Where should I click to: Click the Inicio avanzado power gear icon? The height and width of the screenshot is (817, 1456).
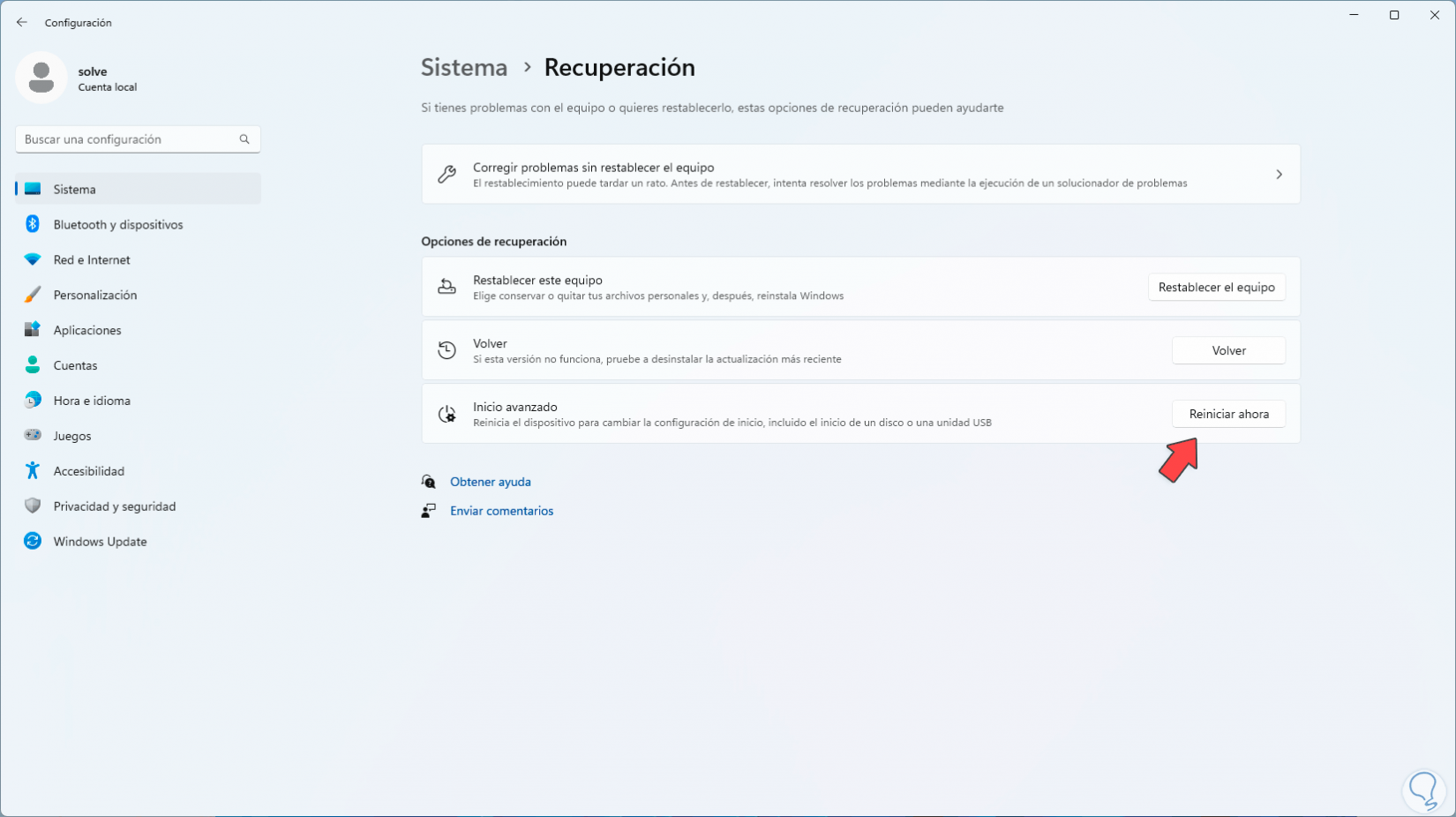pos(447,414)
